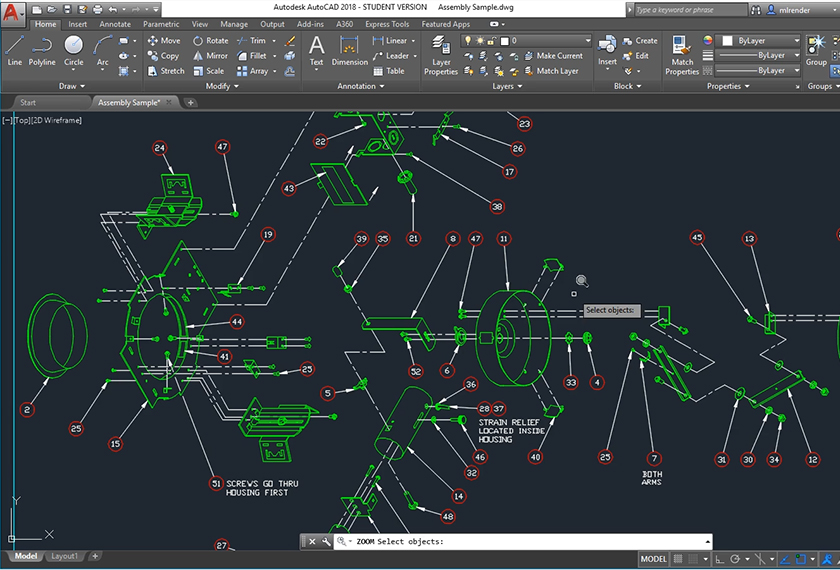Toggle ortho mode in status bar

point(719,559)
